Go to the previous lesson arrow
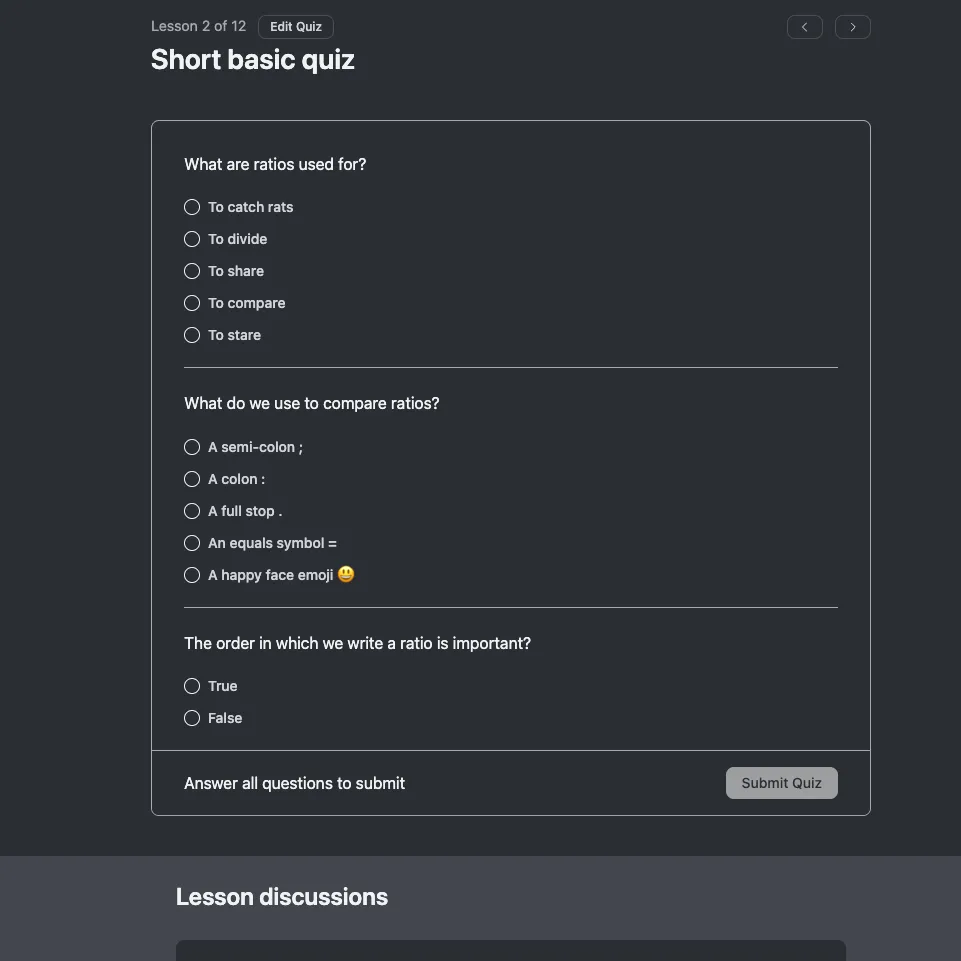The height and width of the screenshot is (961, 961). [x=804, y=27]
